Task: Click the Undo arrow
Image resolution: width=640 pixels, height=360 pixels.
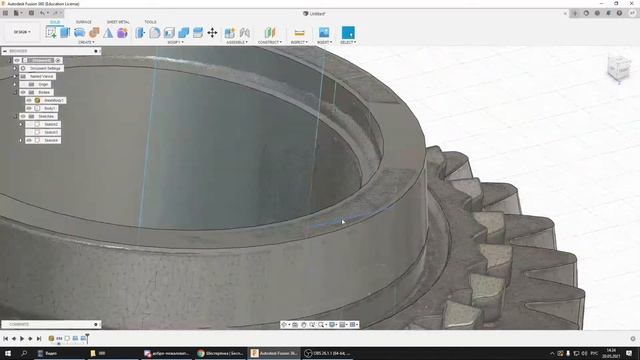Action: point(42,13)
